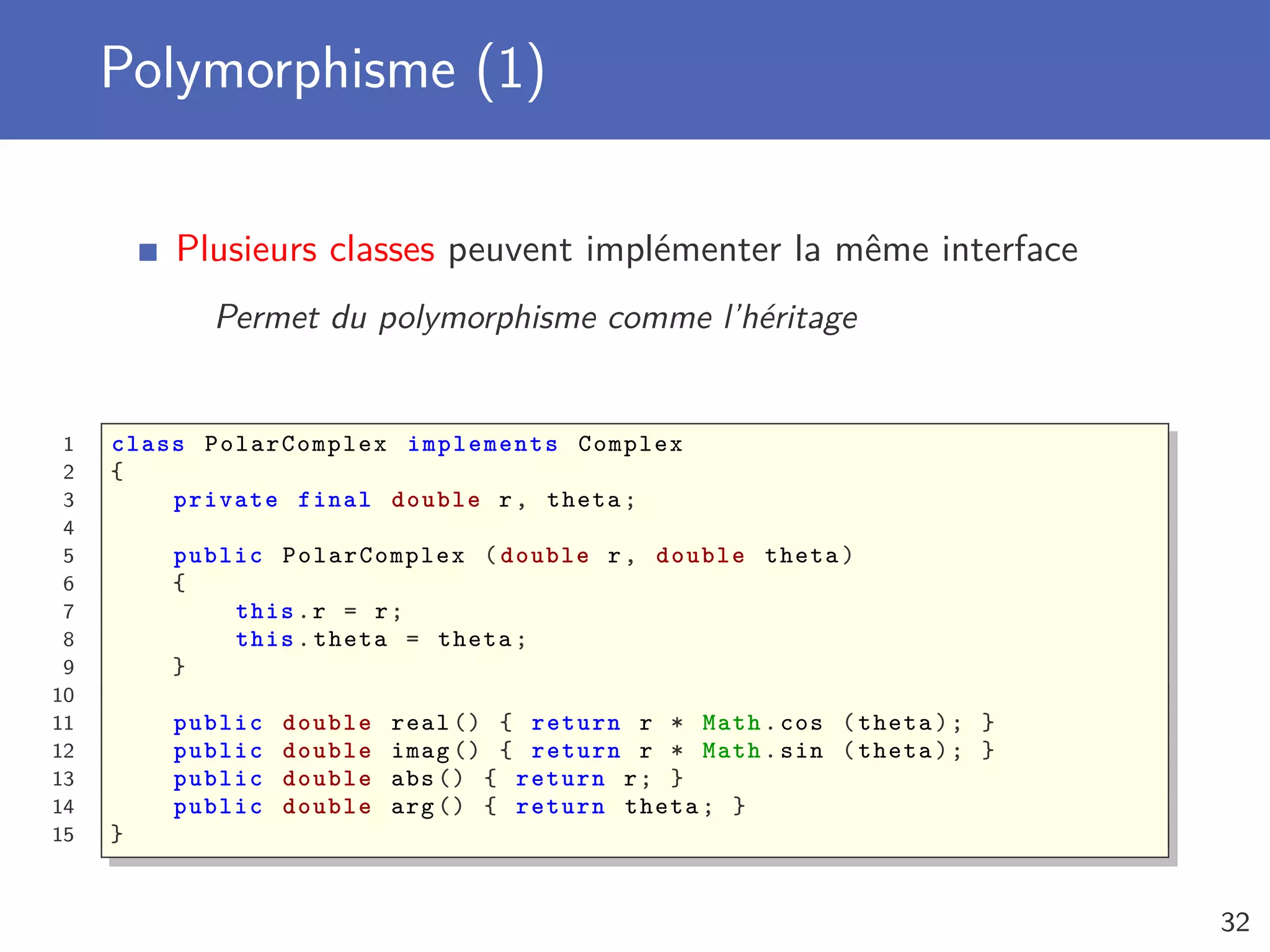The height and width of the screenshot is (952, 1270).
Task: Click the 'imag()' method name
Action: click(x=435, y=751)
